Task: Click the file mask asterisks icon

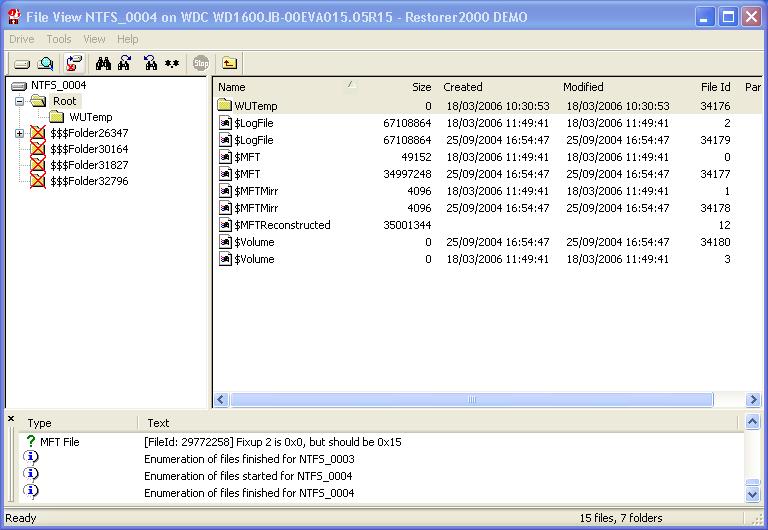Action: point(172,63)
